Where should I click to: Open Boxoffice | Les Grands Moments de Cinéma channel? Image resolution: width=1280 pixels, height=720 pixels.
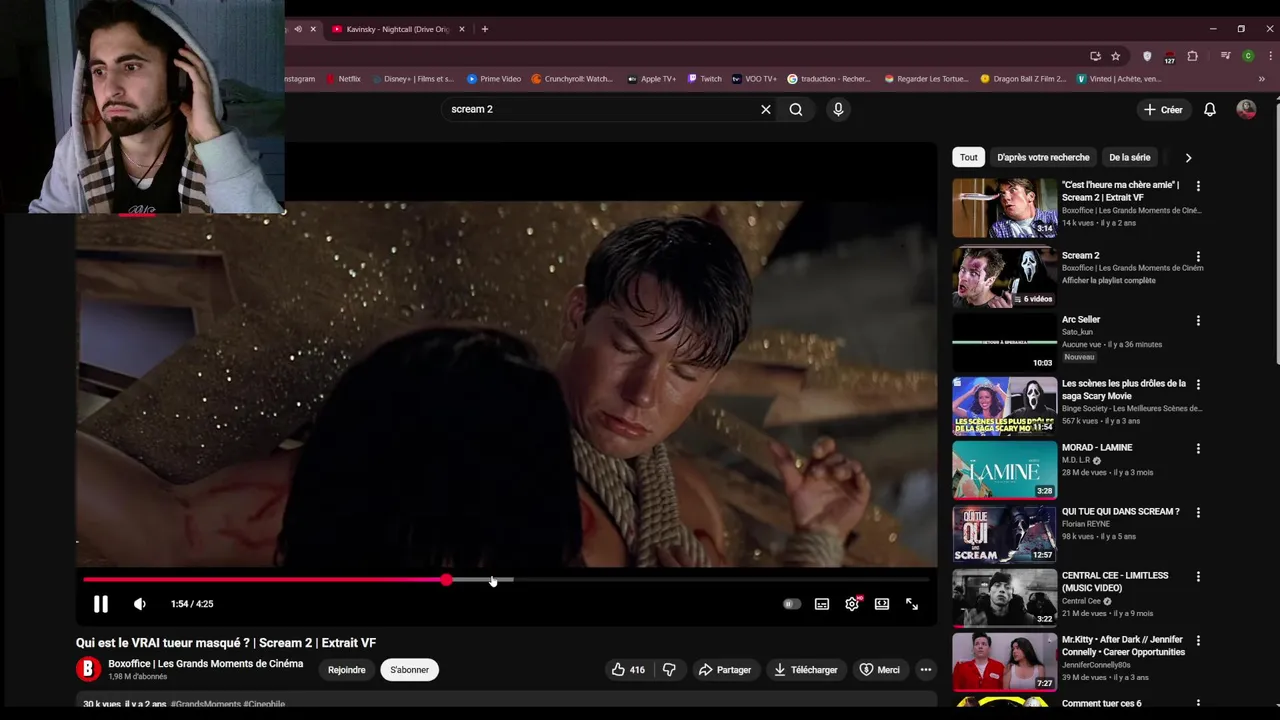tap(205, 664)
